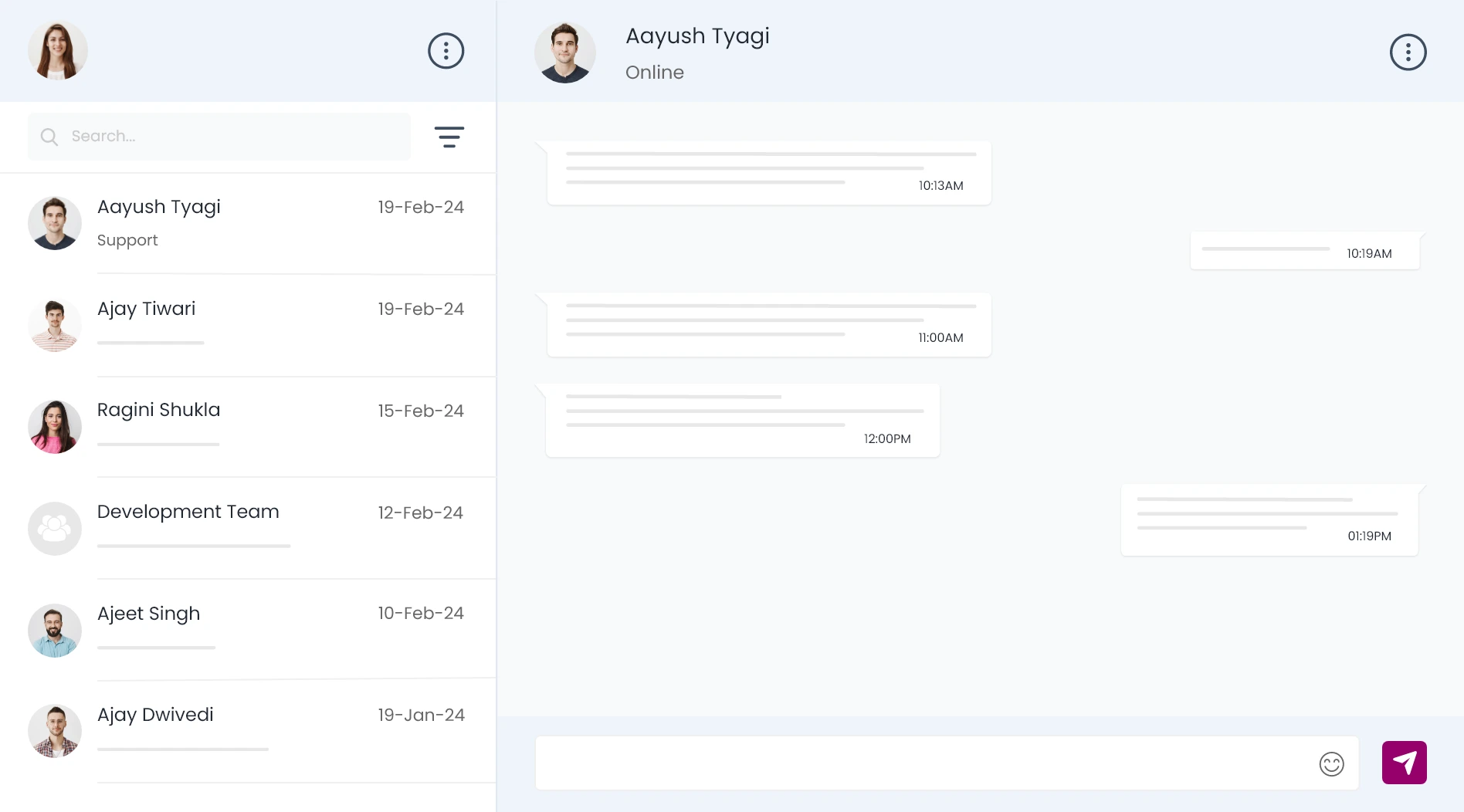The height and width of the screenshot is (812, 1464).
Task: Click Aayush Tyagi's avatar in chat header
Action: [565, 52]
